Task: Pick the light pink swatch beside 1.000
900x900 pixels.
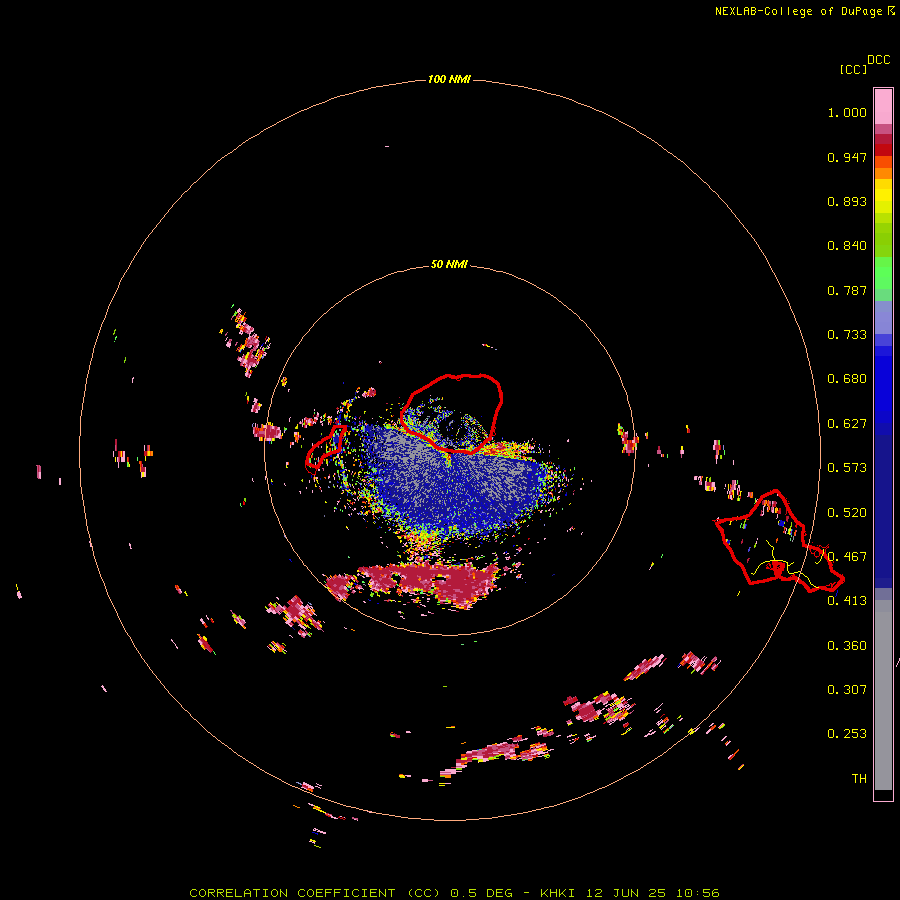Action: 883,107
